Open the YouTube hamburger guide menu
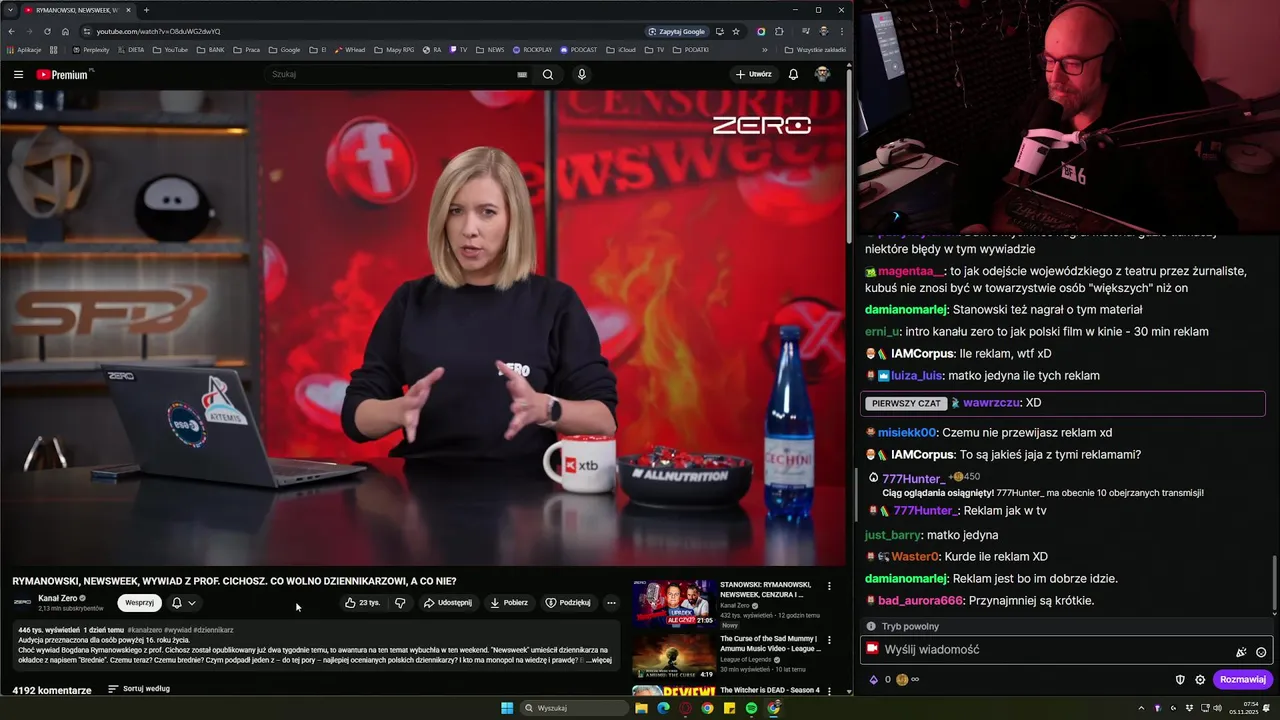Screen dimensions: 1280x720 pos(18,74)
